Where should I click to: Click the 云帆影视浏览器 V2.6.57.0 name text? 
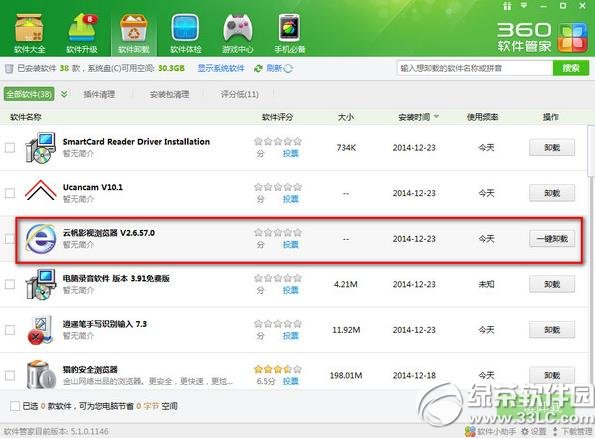coord(109,233)
